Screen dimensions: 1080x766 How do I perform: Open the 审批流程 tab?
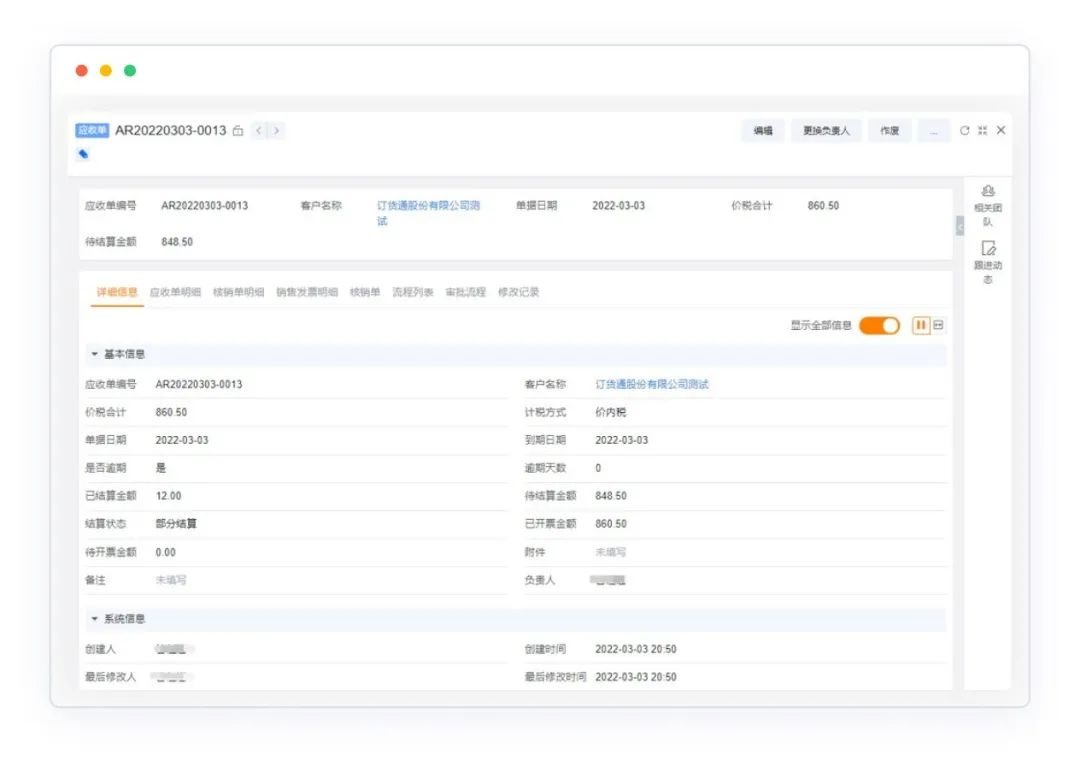(x=466, y=292)
